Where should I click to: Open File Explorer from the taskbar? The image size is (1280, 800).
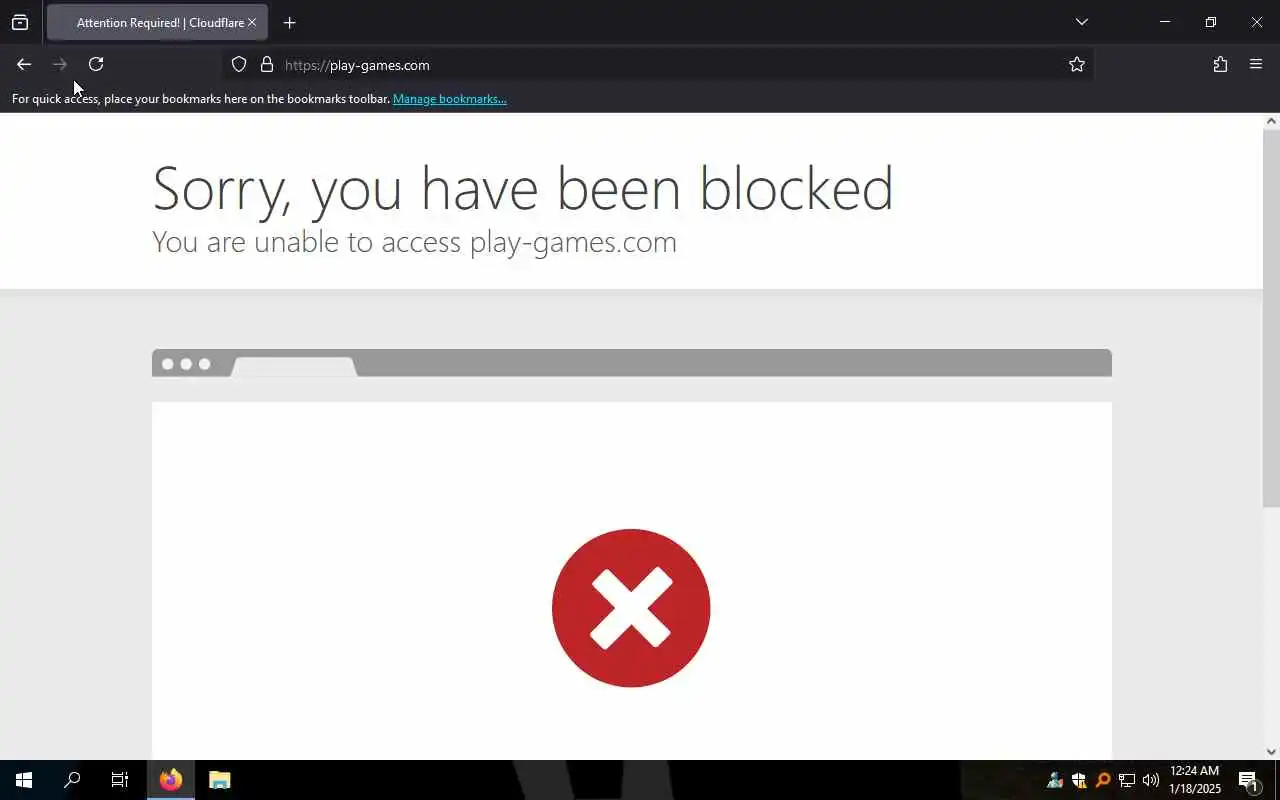(220, 780)
